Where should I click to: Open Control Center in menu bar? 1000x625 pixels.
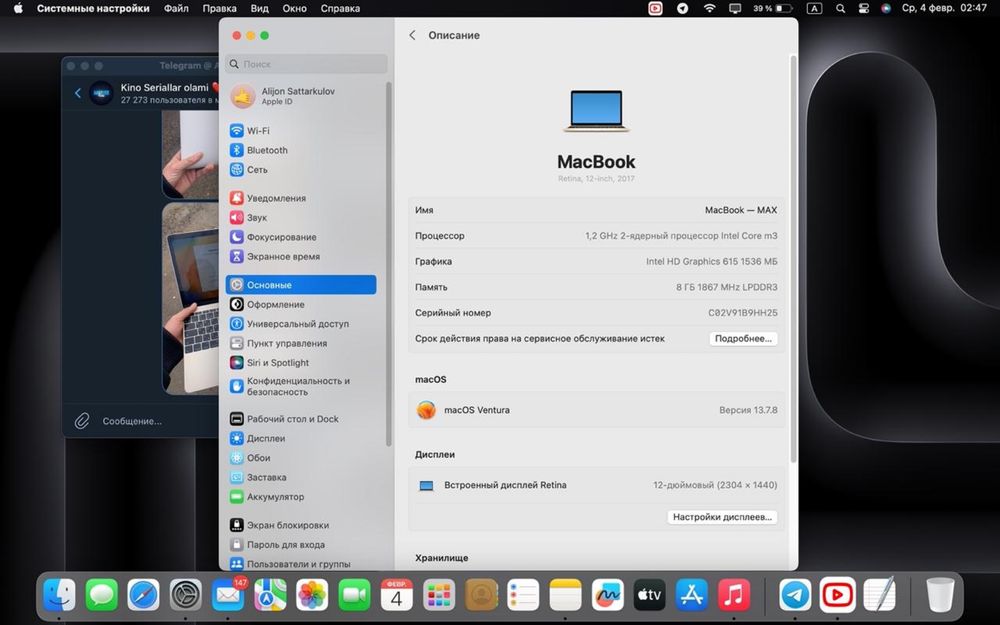tap(864, 8)
